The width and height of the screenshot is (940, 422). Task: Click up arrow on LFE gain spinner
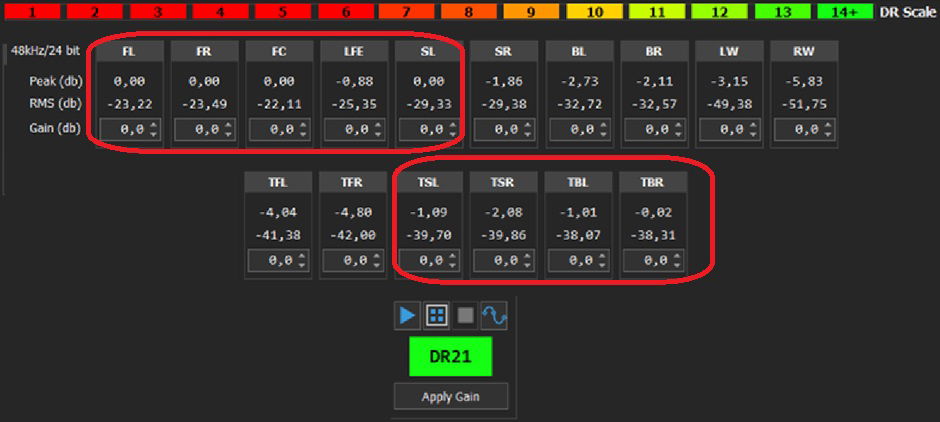pos(378,125)
